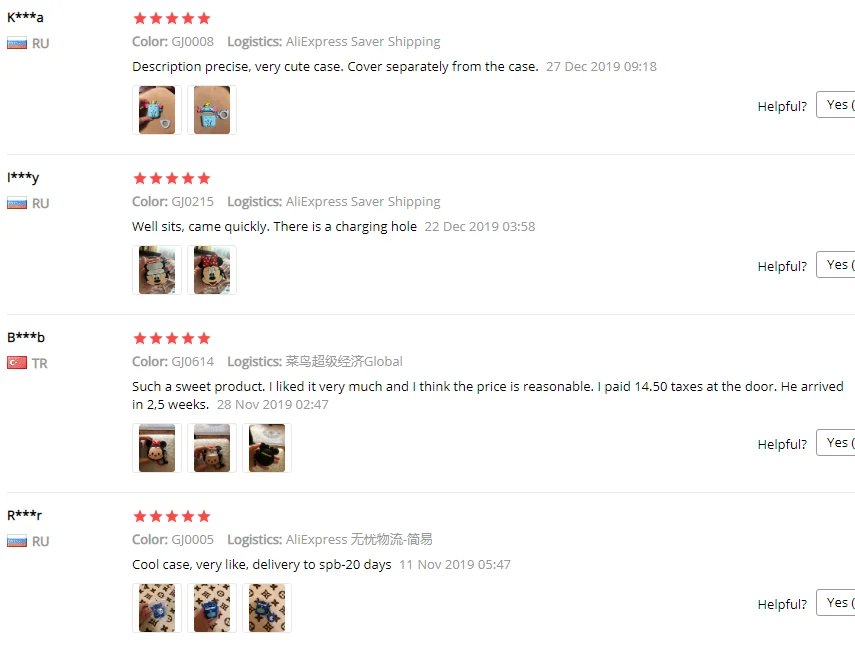The height and width of the screenshot is (650, 855).
Task: Vote Yes on B***b's review
Action: (x=836, y=442)
